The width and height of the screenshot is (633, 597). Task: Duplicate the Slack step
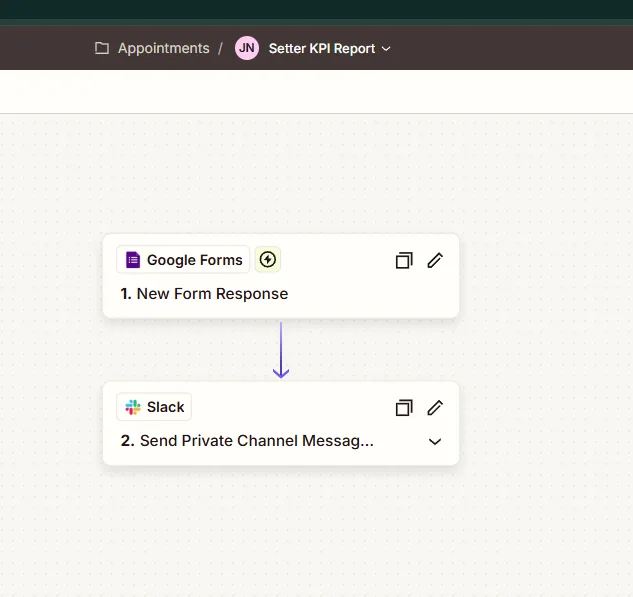[404, 408]
